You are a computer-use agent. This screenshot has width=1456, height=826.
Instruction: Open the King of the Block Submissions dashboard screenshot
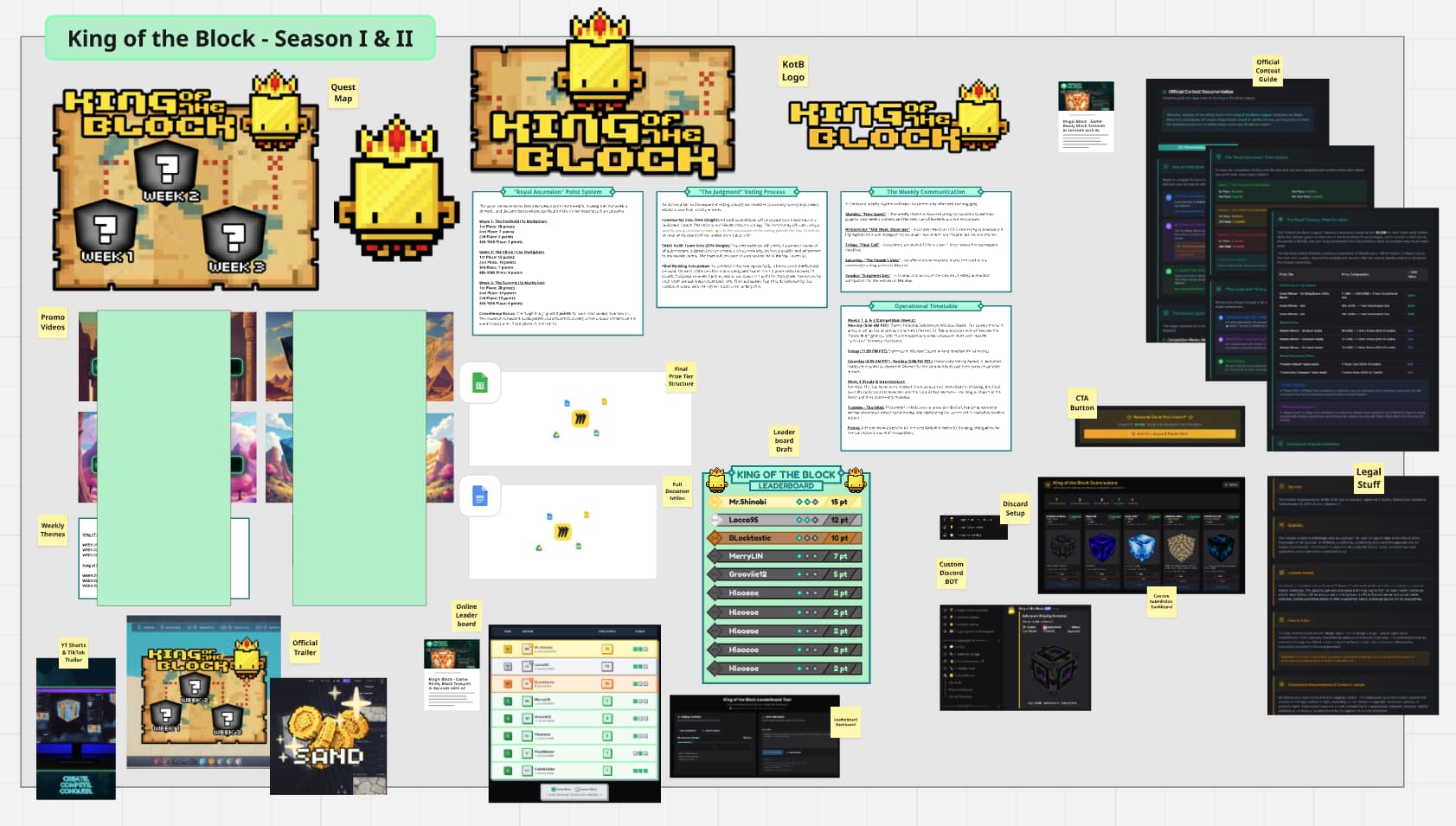1141,535
